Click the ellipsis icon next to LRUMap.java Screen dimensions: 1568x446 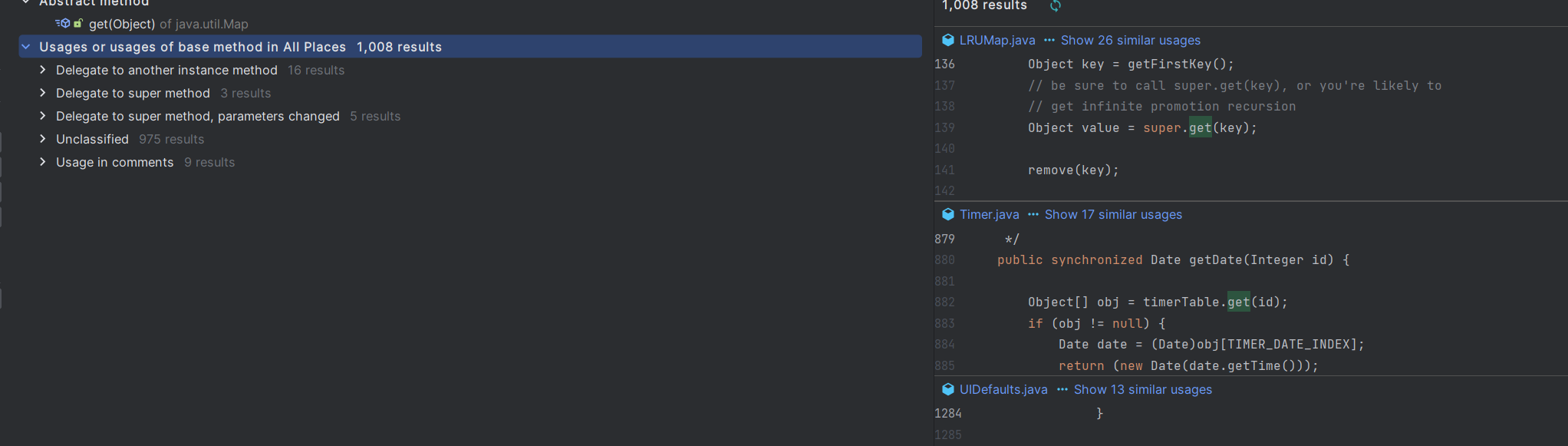tap(1049, 40)
